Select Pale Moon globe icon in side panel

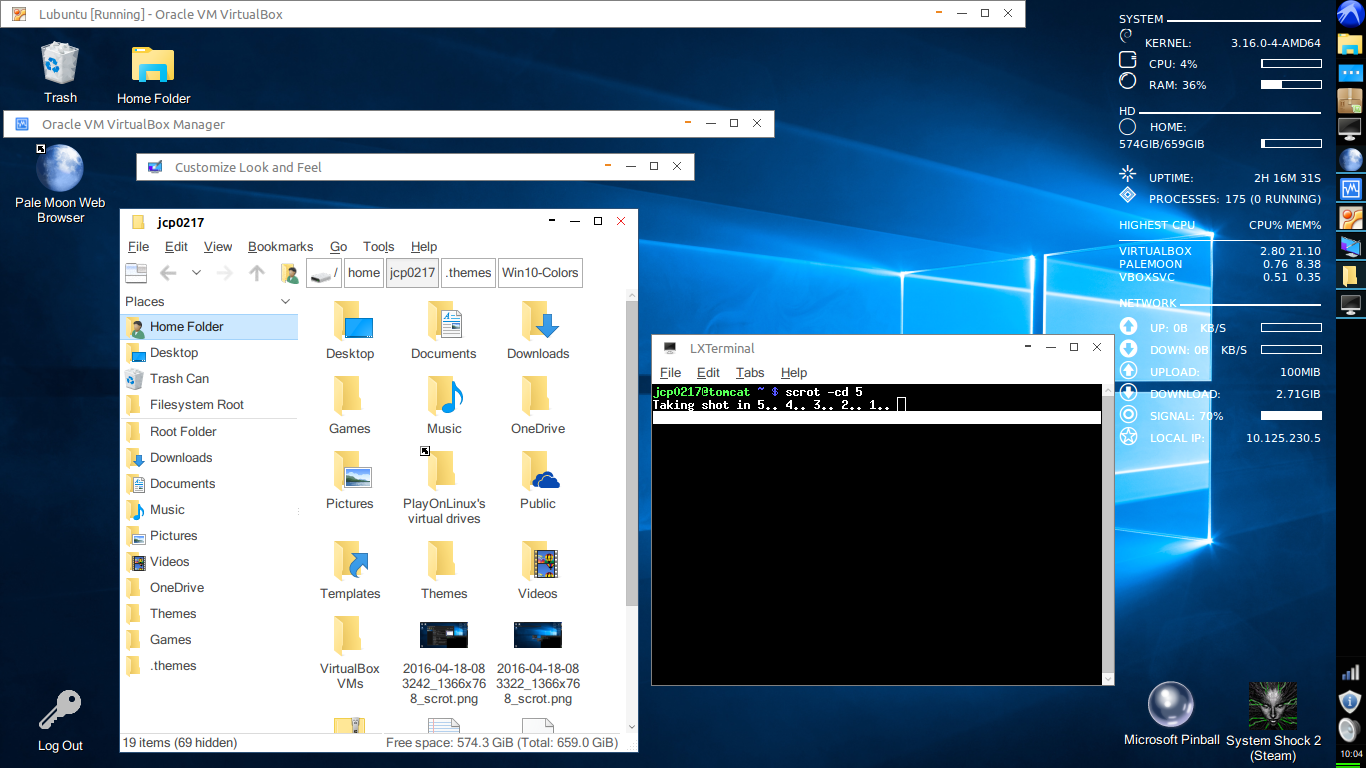click(x=1350, y=159)
